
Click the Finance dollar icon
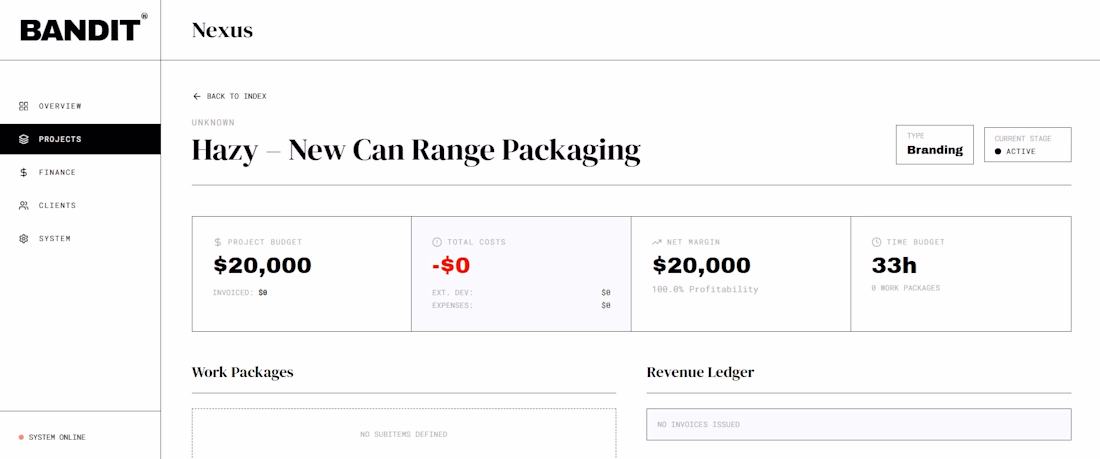tap(24, 172)
